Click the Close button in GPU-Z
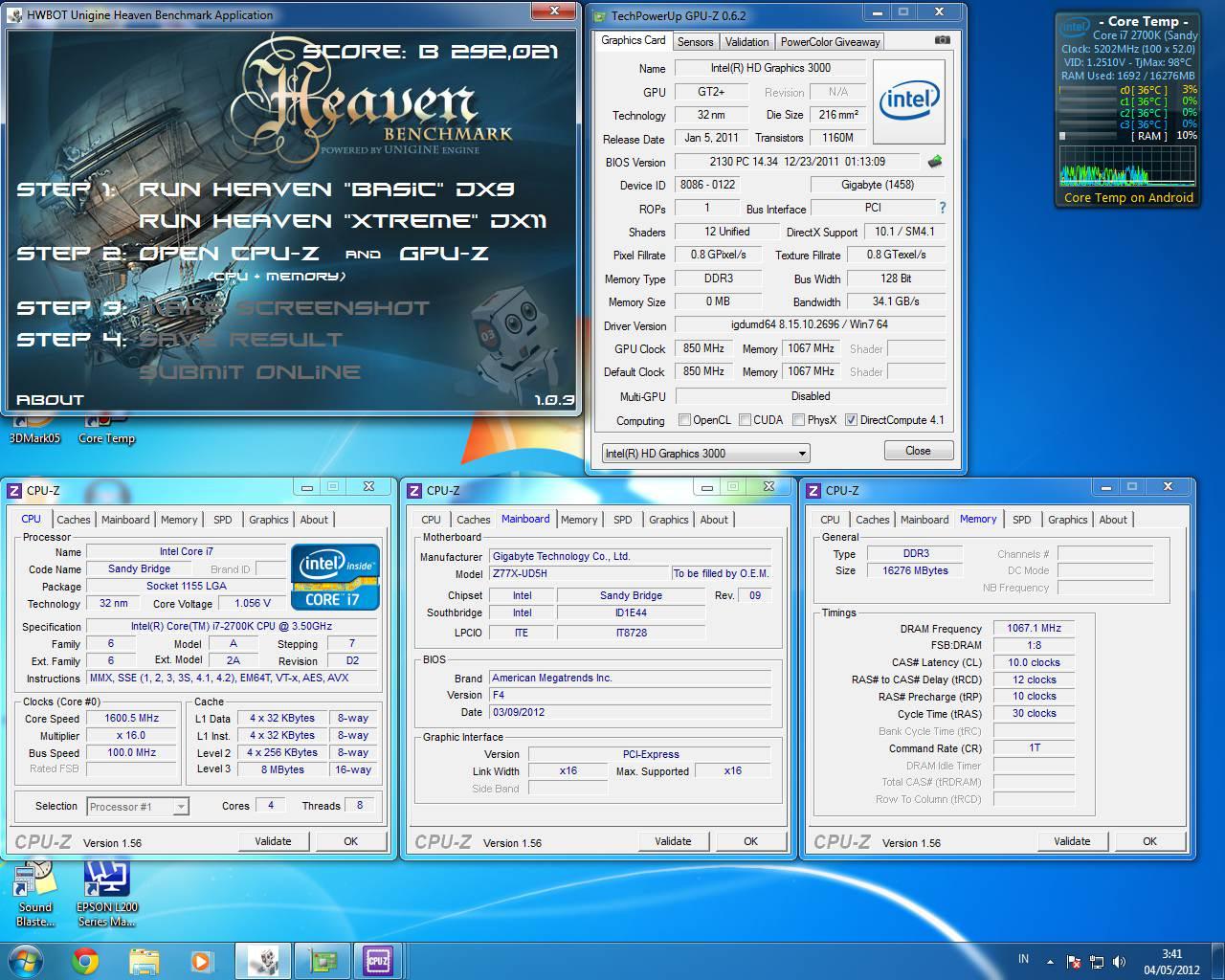The height and width of the screenshot is (980, 1225). [x=918, y=451]
